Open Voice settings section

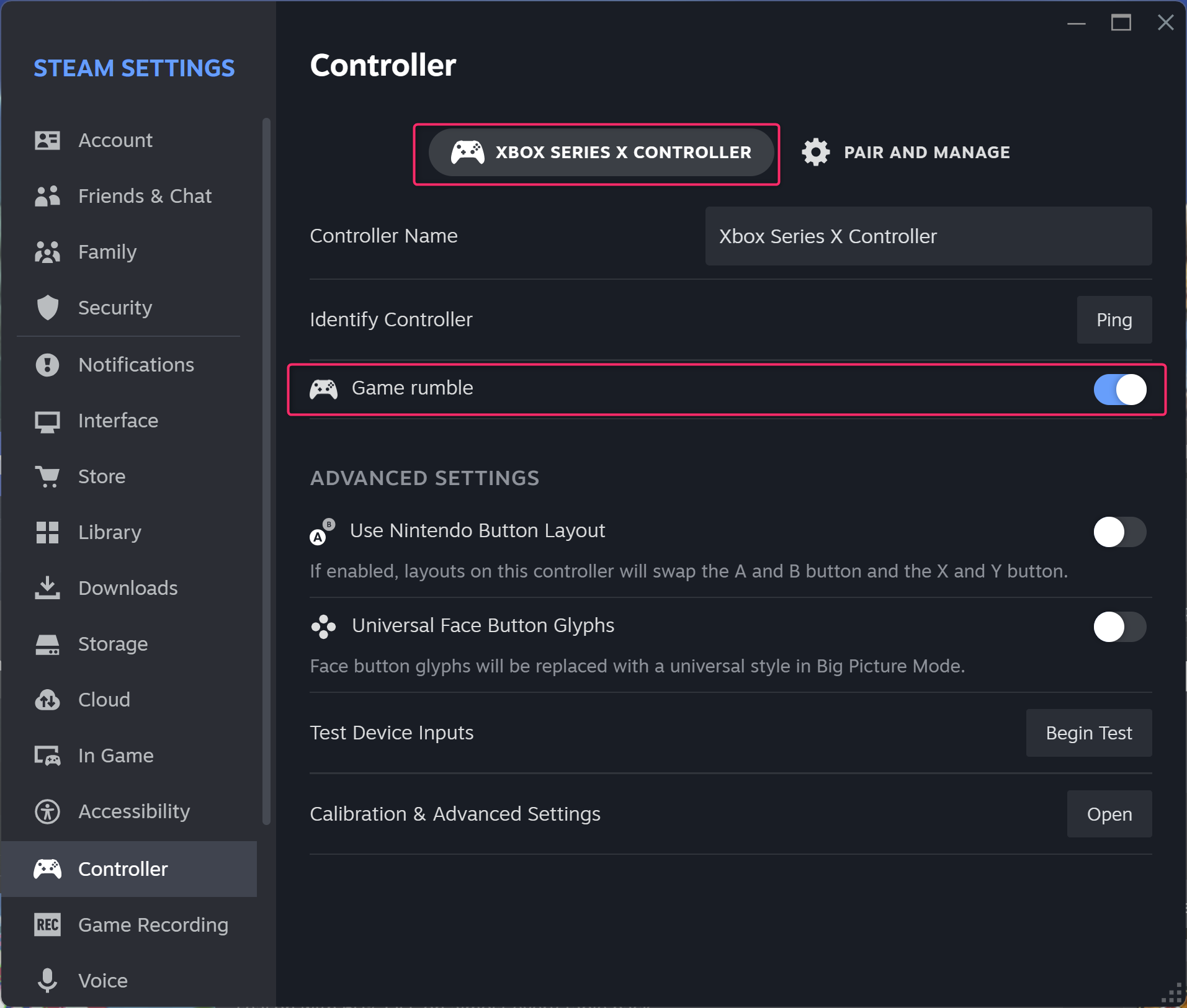(129, 981)
